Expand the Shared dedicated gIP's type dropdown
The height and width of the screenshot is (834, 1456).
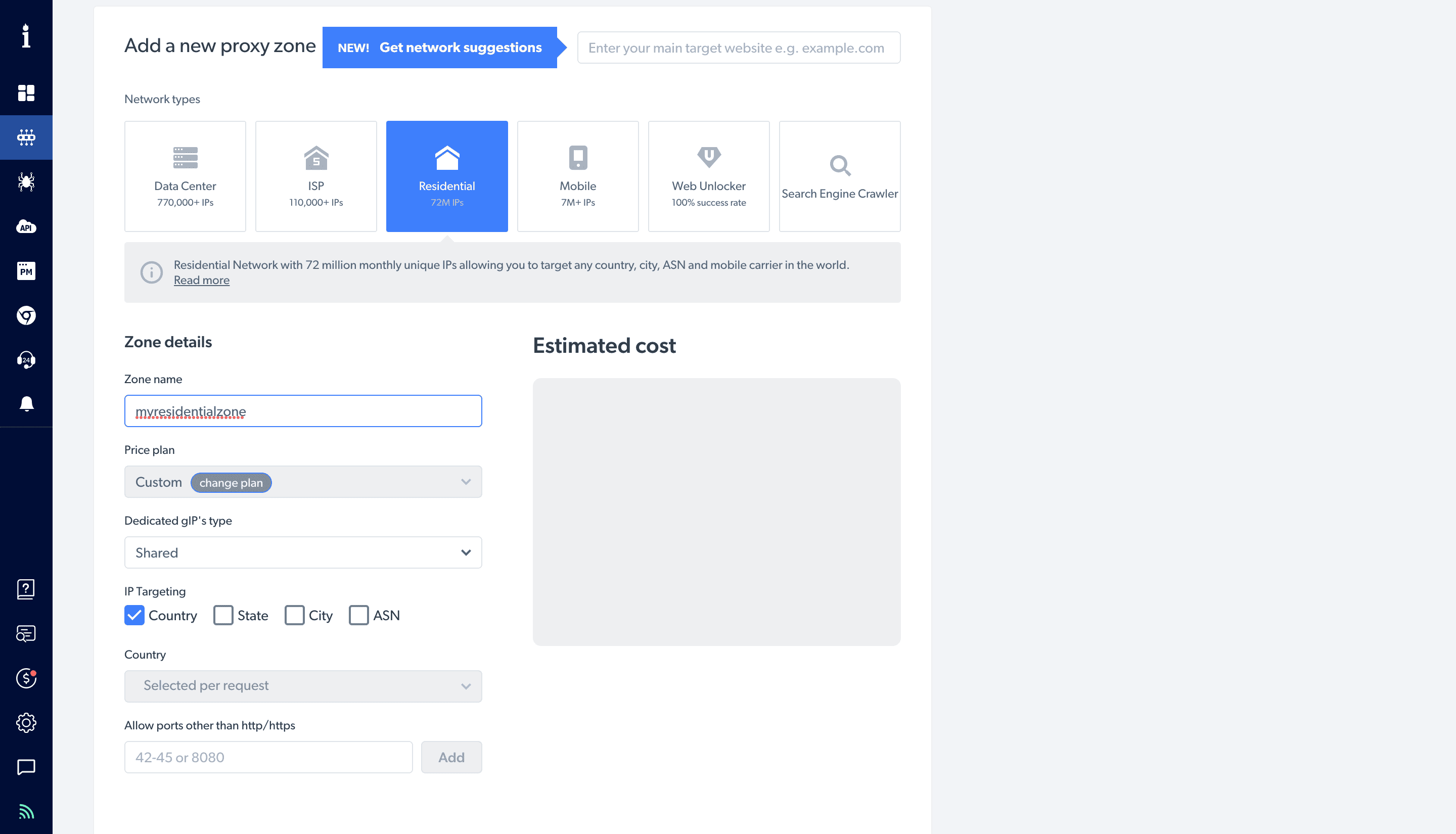(x=303, y=553)
